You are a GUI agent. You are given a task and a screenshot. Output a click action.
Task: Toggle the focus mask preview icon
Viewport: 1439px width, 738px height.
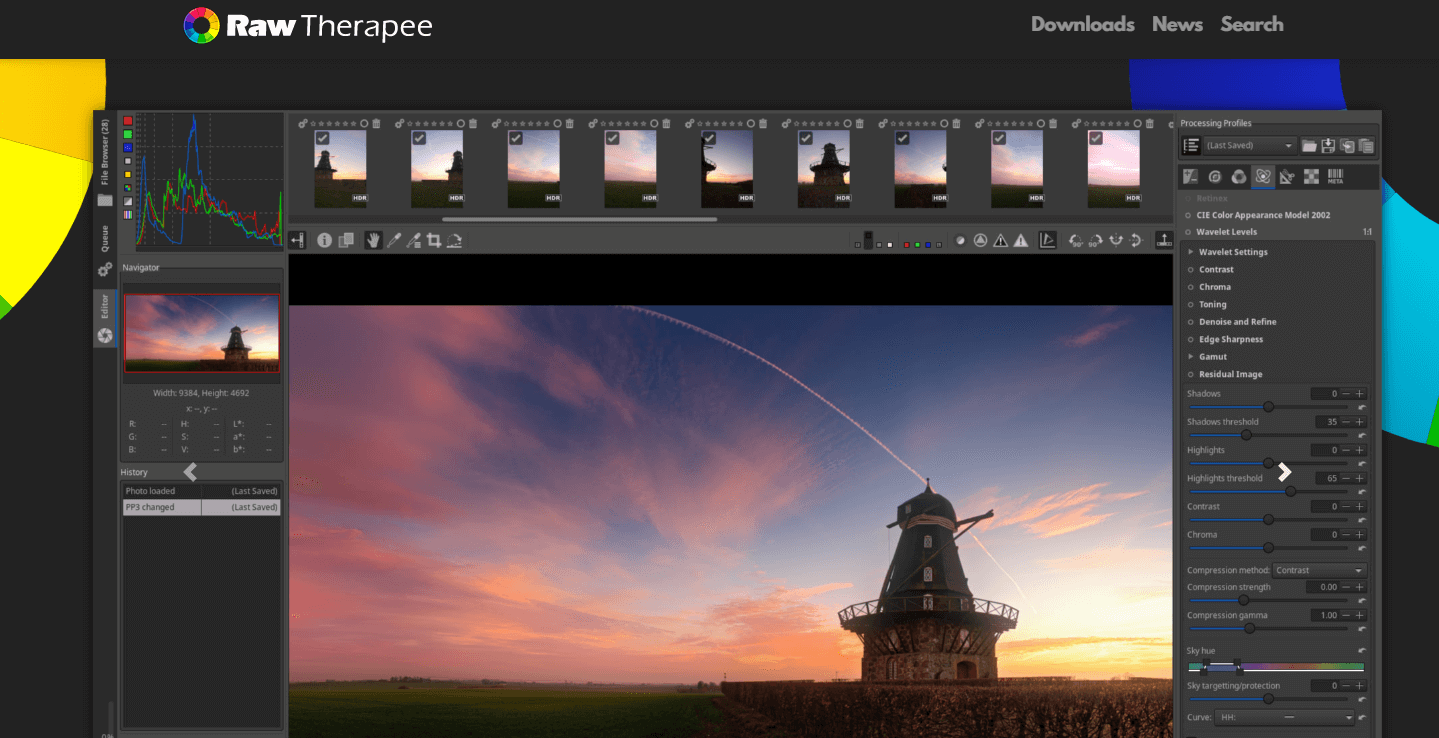click(x=961, y=240)
